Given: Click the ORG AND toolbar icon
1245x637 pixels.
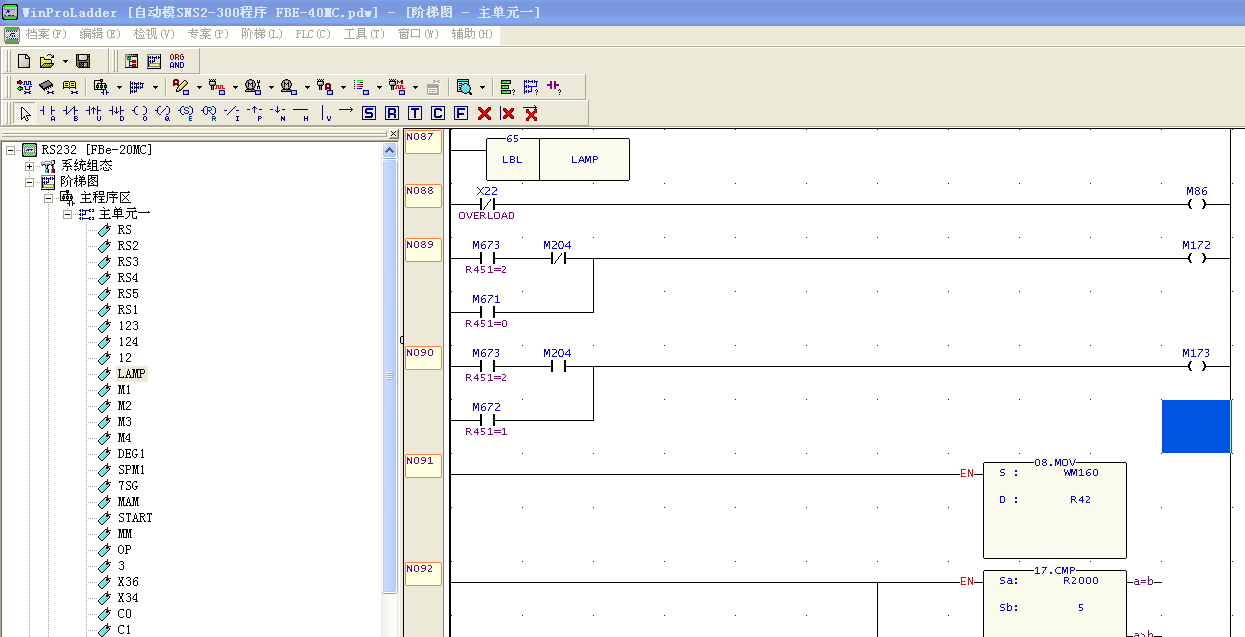Looking at the screenshot, I should [177, 61].
